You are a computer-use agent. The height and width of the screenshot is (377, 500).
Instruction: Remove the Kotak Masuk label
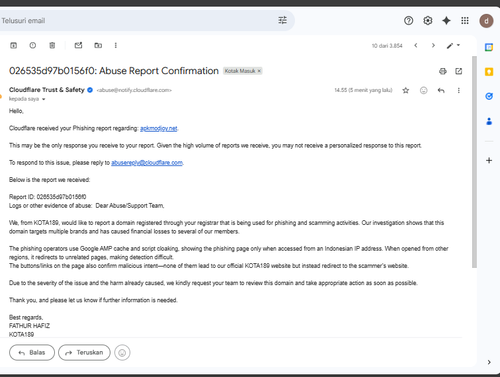259,71
